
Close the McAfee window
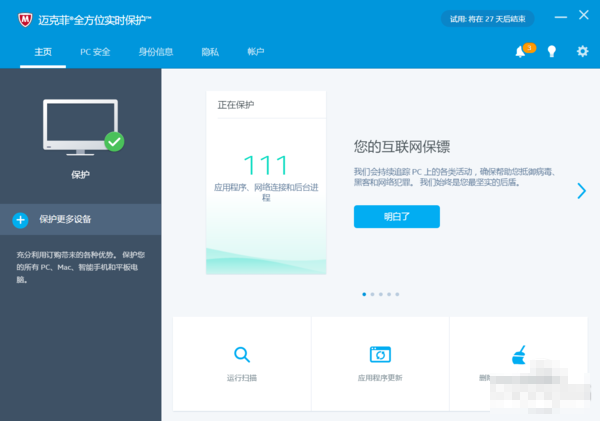point(584,15)
